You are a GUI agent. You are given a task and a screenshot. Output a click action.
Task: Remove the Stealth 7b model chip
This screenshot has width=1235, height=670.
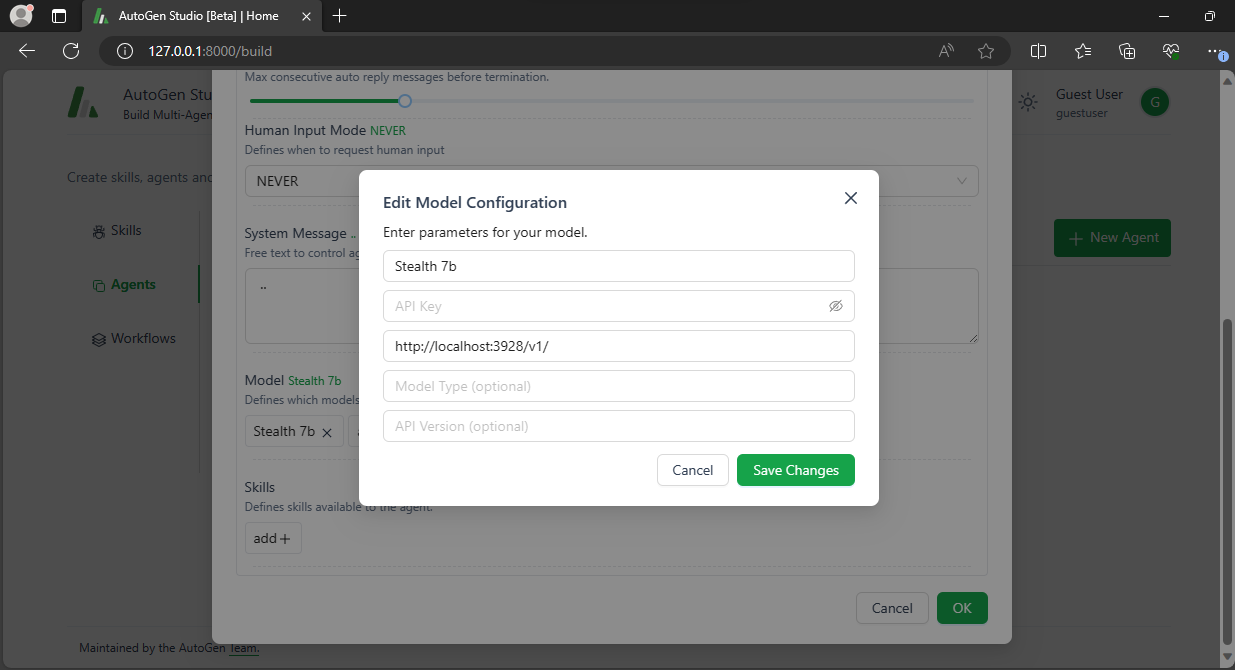[x=326, y=432]
